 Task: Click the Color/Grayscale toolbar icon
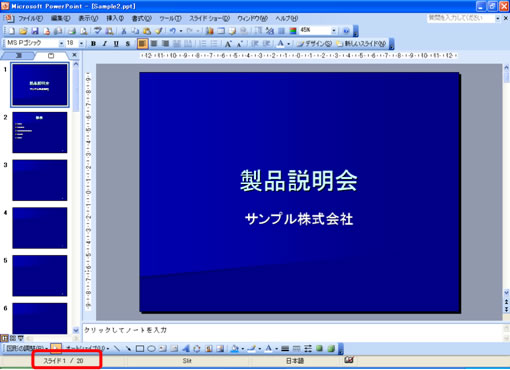click(x=293, y=31)
